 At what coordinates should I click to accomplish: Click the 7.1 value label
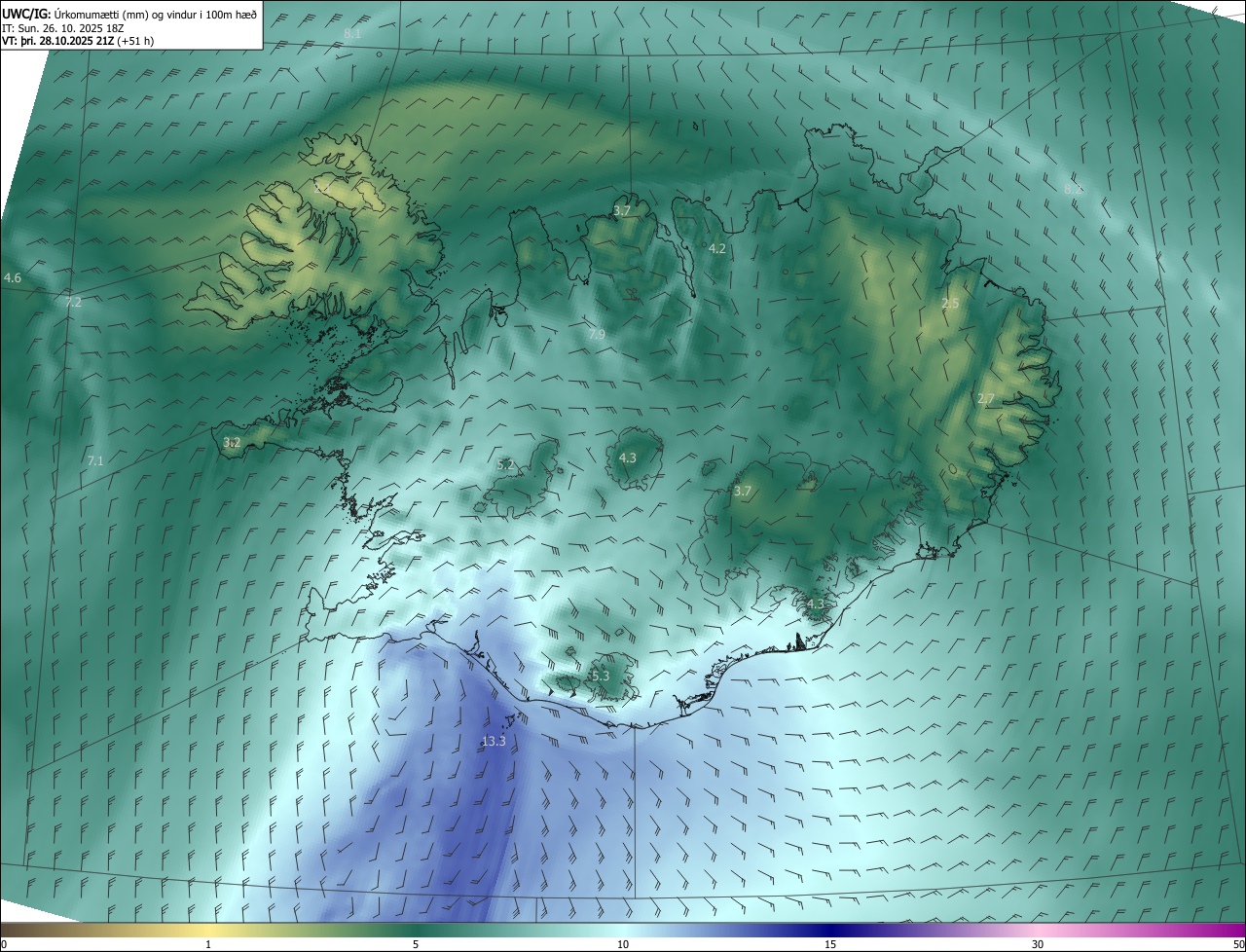tap(94, 461)
